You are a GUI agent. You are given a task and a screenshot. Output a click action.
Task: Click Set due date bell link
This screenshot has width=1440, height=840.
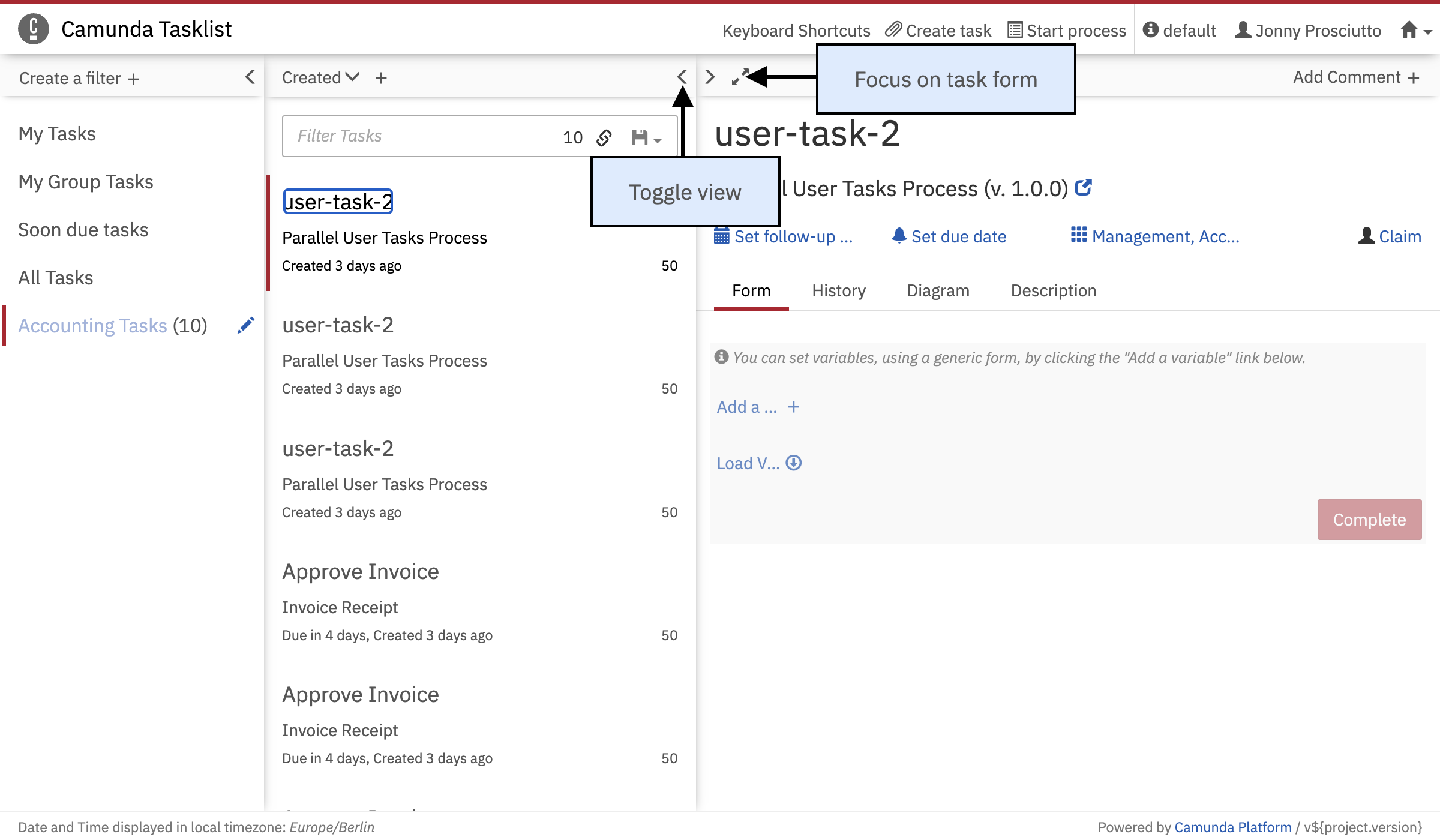949,236
